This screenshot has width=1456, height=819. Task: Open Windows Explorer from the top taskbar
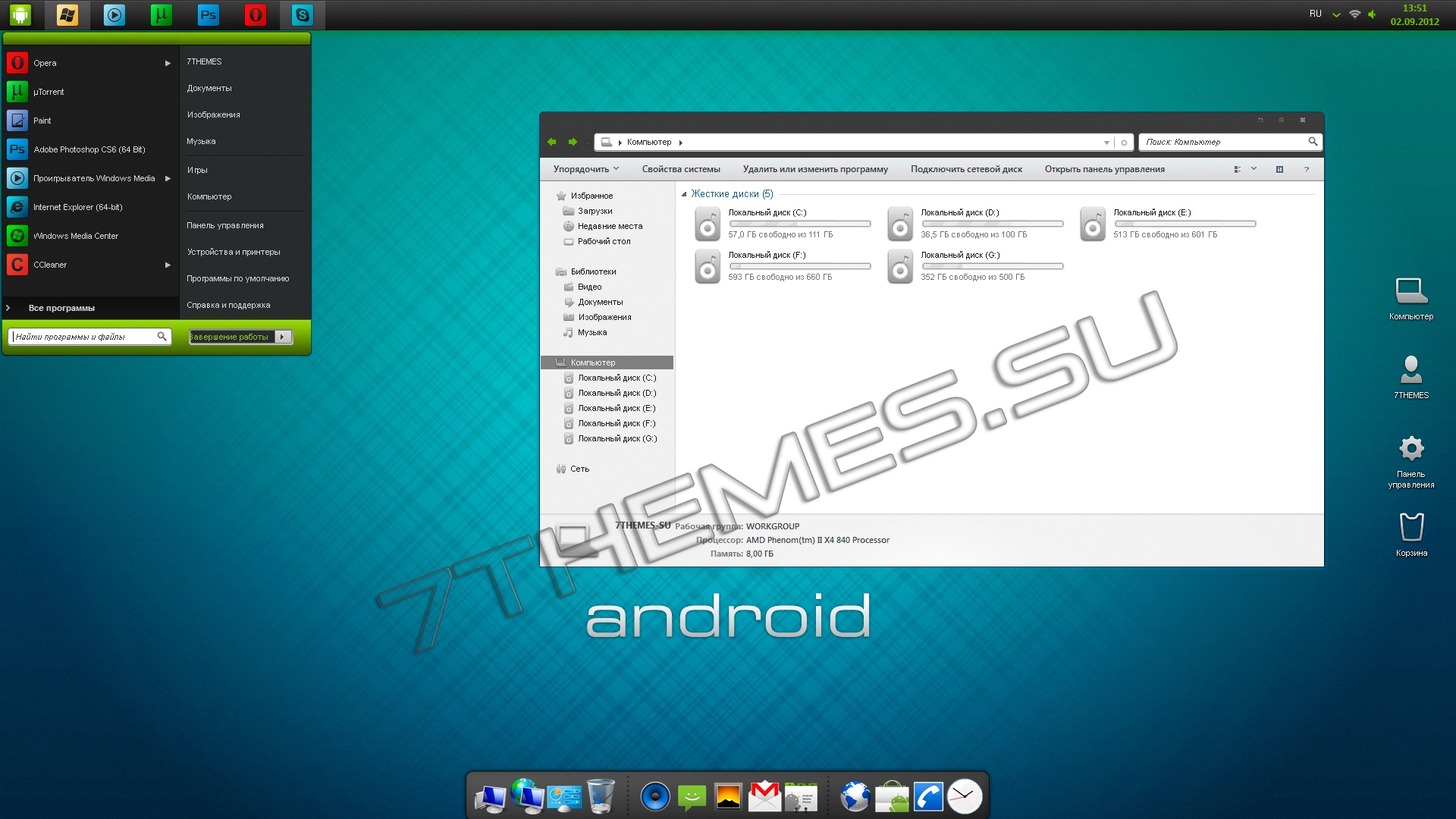click(x=67, y=14)
